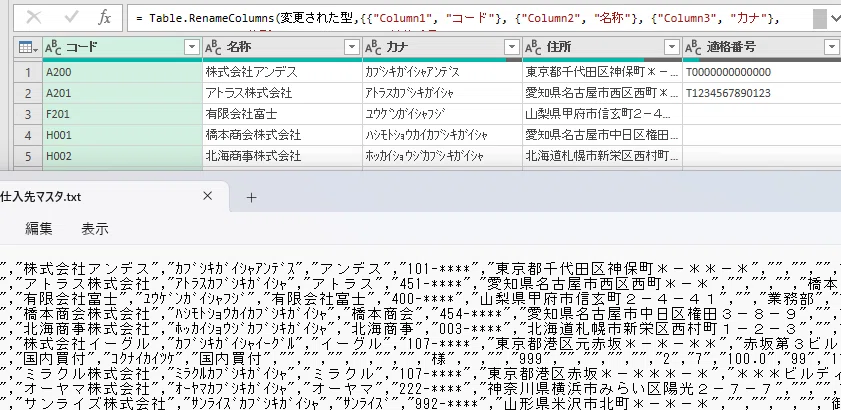Close the 仕入先マスタ.txt tab
Image resolution: width=841 pixels, height=410 pixels.
(208, 196)
